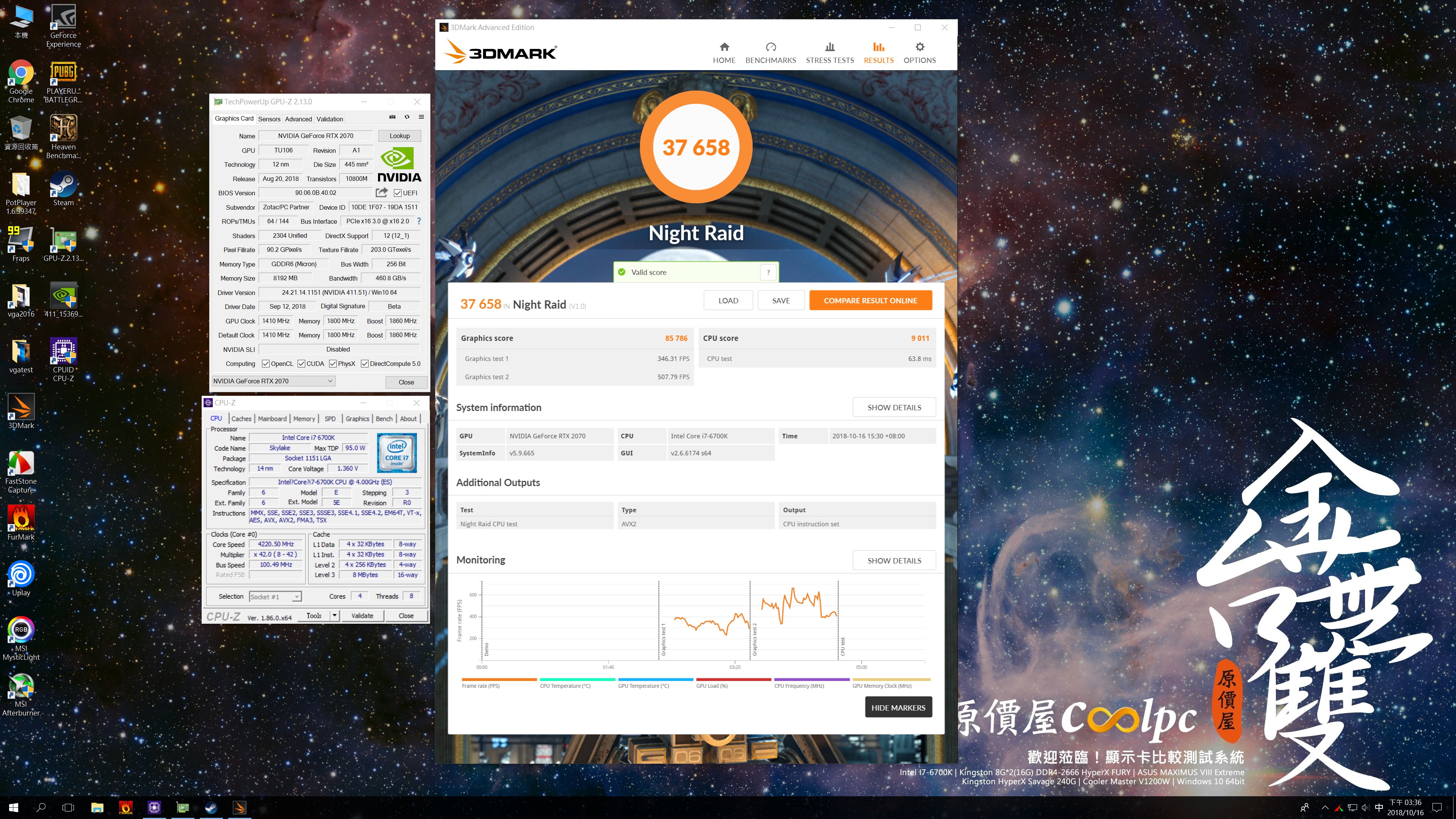This screenshot has height=819, width=1456.
Task: Open the Tools dropdown arrow in CPU-Z
Action: (334, 615)
